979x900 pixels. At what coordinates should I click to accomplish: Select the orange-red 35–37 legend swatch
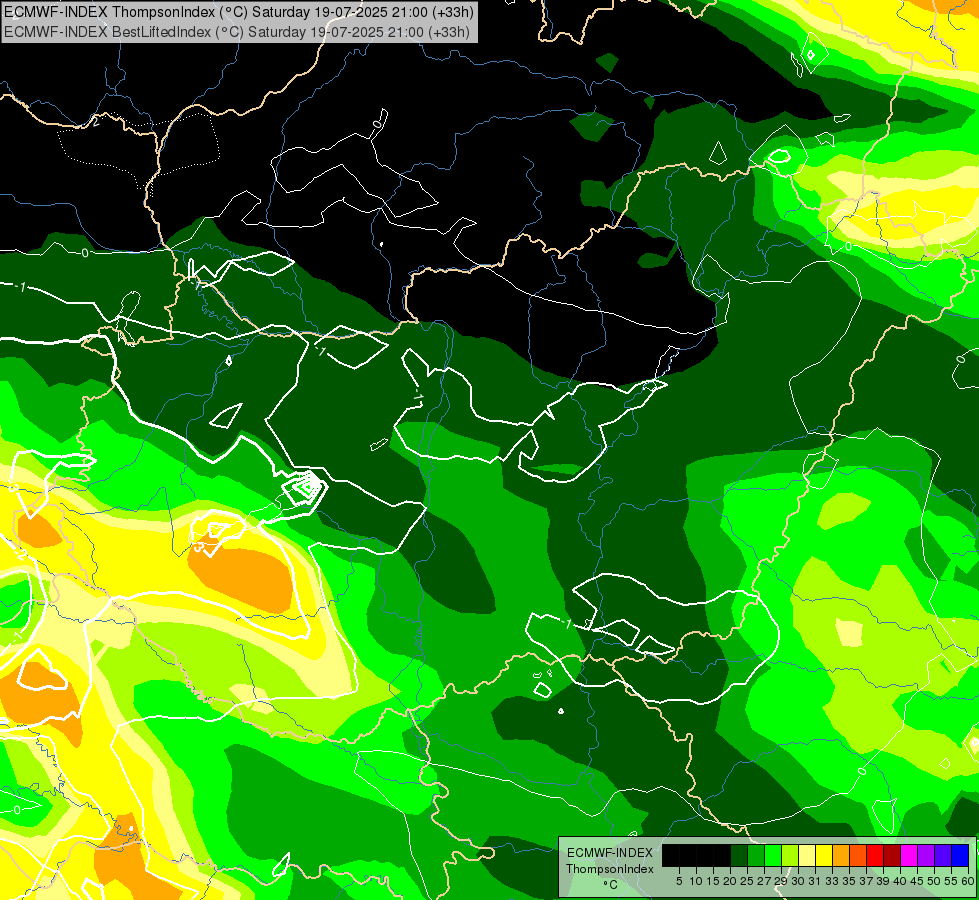(858, 855)
